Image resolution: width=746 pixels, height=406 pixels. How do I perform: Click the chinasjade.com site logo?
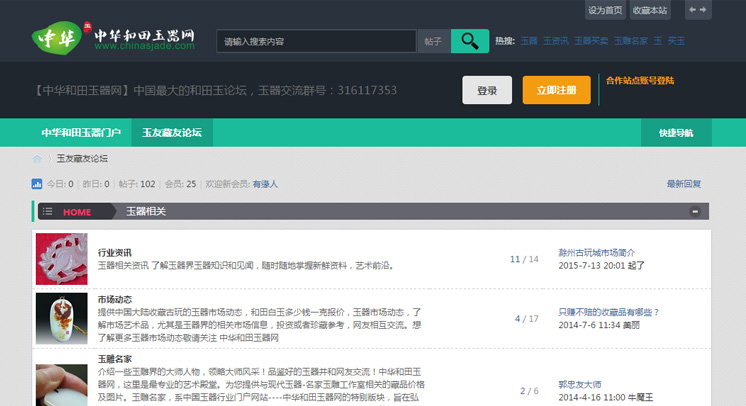(112, 39)
